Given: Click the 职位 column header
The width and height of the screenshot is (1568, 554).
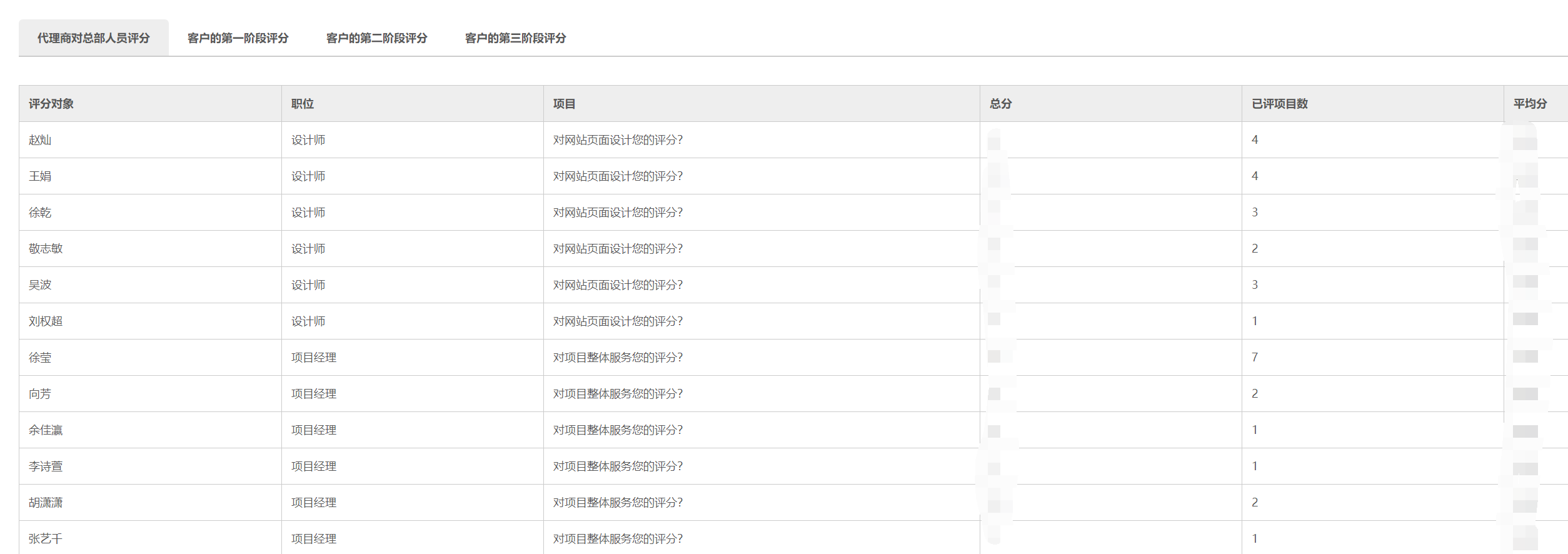Looking at the screenshot, I should pos(303,104).
